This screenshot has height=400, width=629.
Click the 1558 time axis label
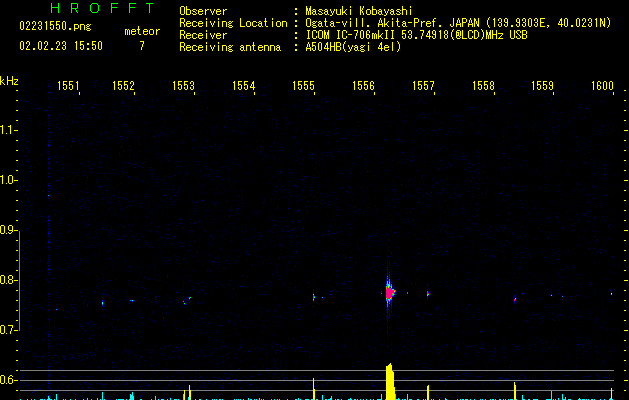pyautogui.click(x=483, y=86)
